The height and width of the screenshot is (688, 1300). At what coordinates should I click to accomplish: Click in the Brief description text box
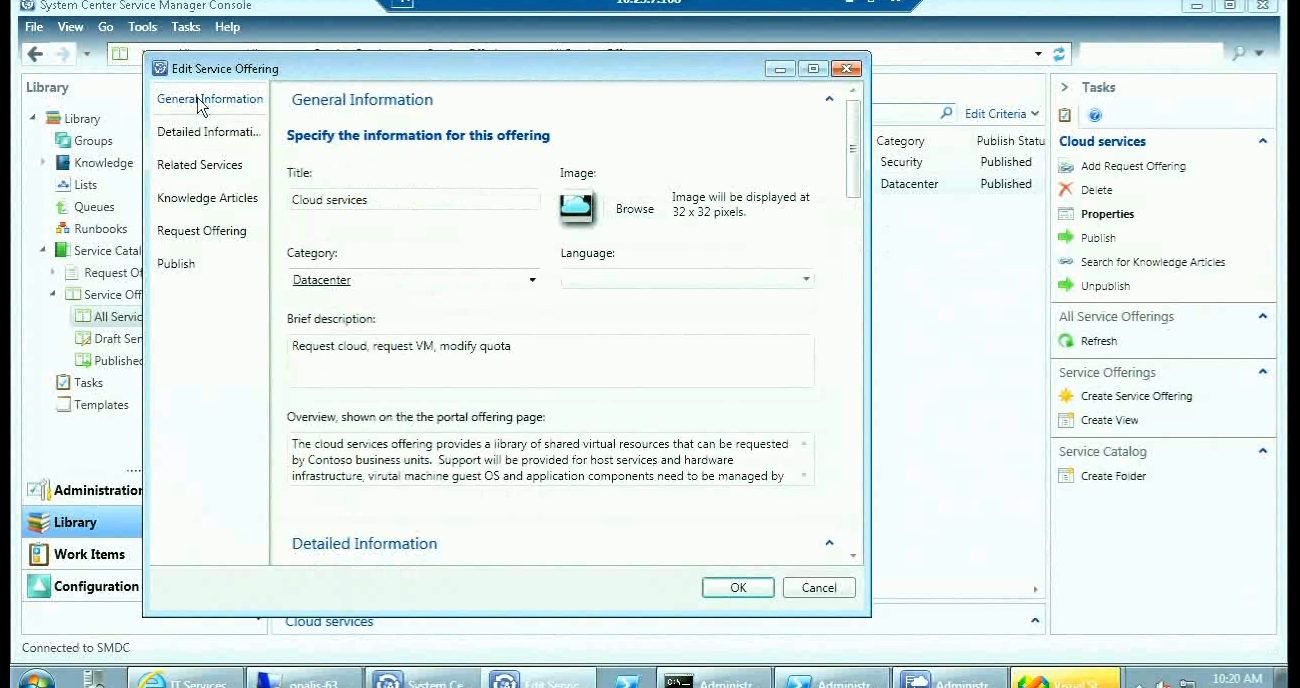(x=550, y=360)
